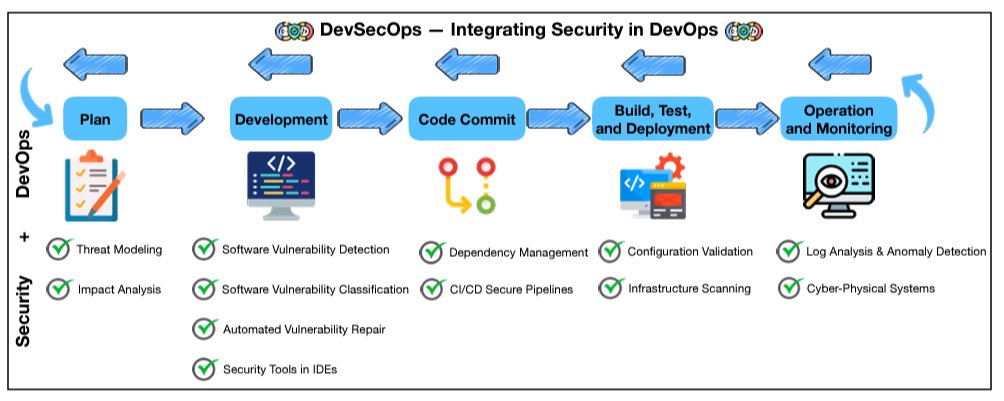Click the left-pointing arrow above Build, Test, and Deployment
This screenshot has height=401, width=1004.
(x=654, y=65)
